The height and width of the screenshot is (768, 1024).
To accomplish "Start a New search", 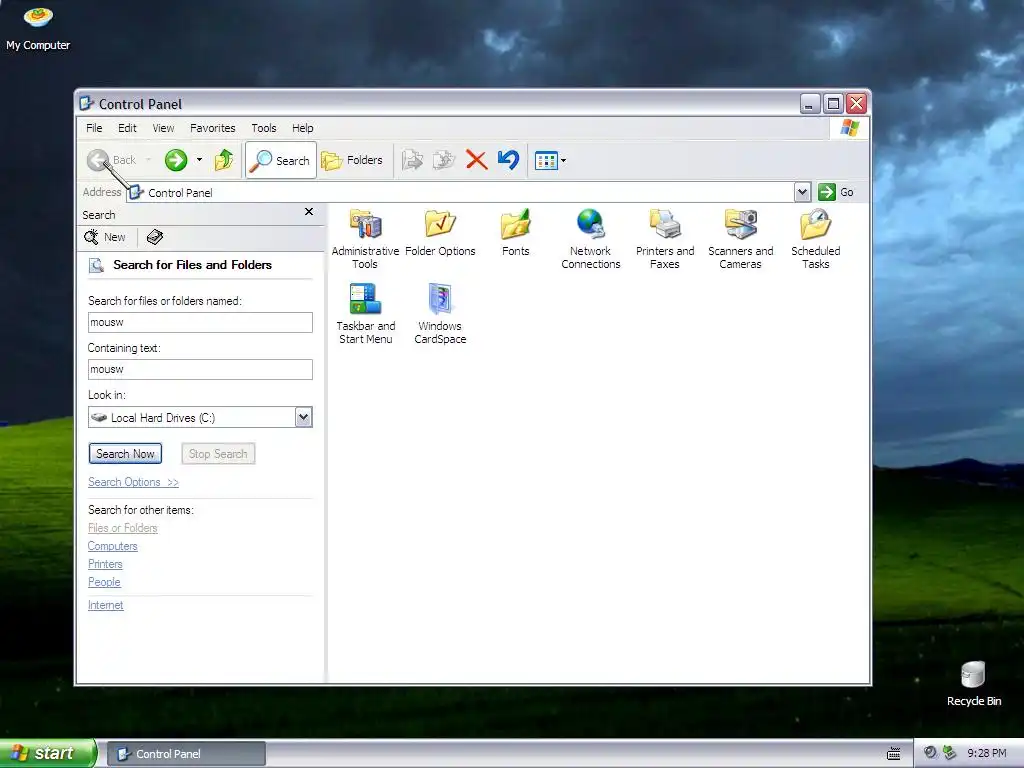I will pyautogui.click(x=105, y=237).
